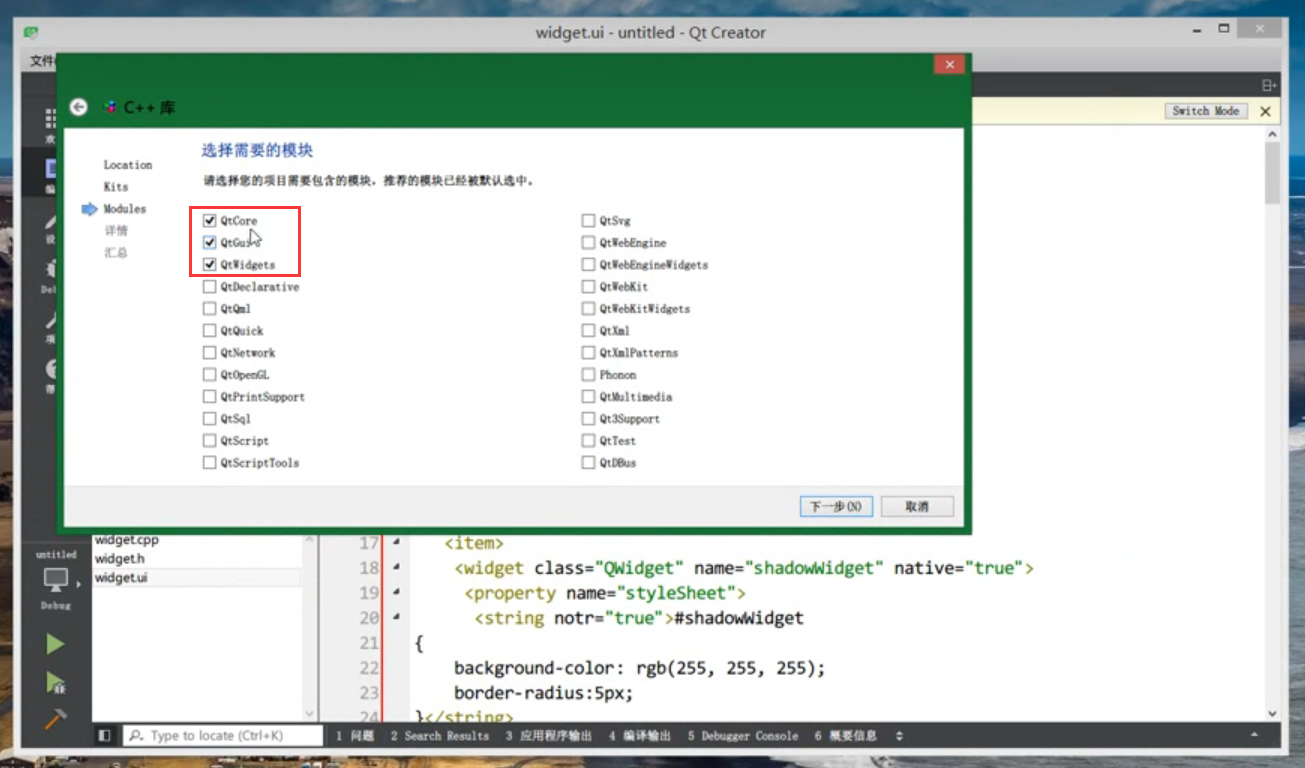Open the 编译输出 compile output pane
The image size is (1305, 768).
pyautogui.click(x=640, y=736)
